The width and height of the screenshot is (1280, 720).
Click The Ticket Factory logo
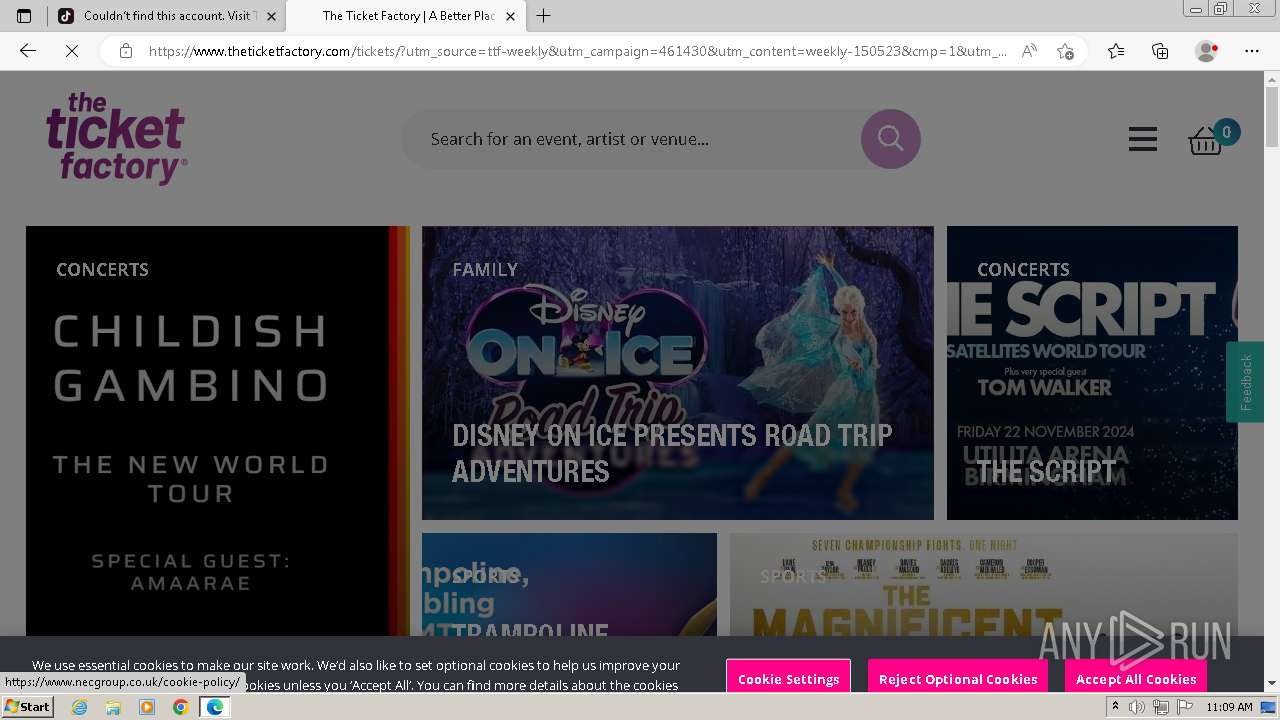116,138
